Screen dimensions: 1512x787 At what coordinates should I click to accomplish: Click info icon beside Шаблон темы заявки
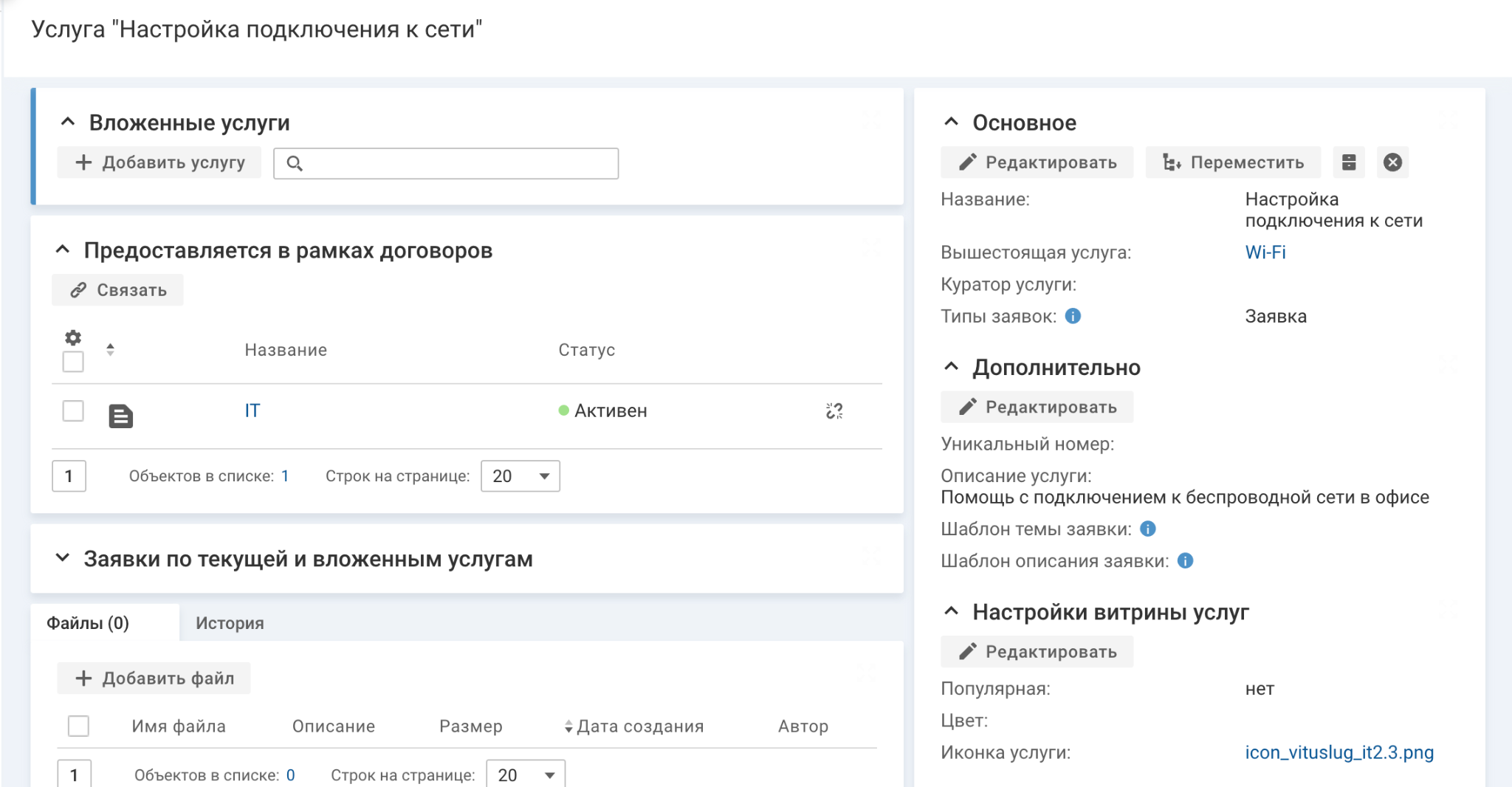(x=1148, y=529)
